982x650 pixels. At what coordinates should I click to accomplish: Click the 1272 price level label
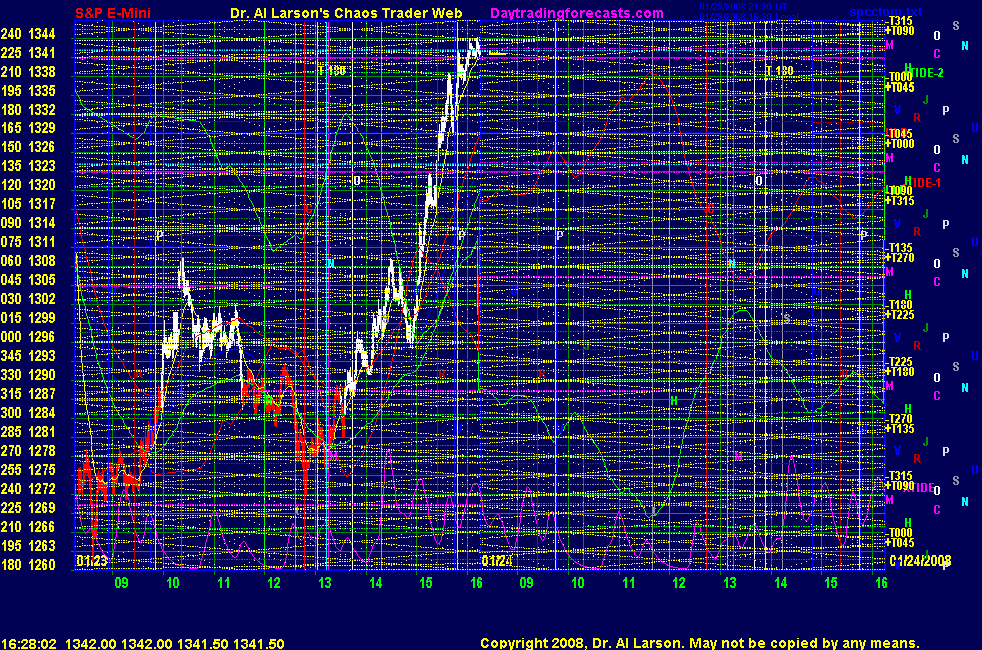[x=41, y=489]
